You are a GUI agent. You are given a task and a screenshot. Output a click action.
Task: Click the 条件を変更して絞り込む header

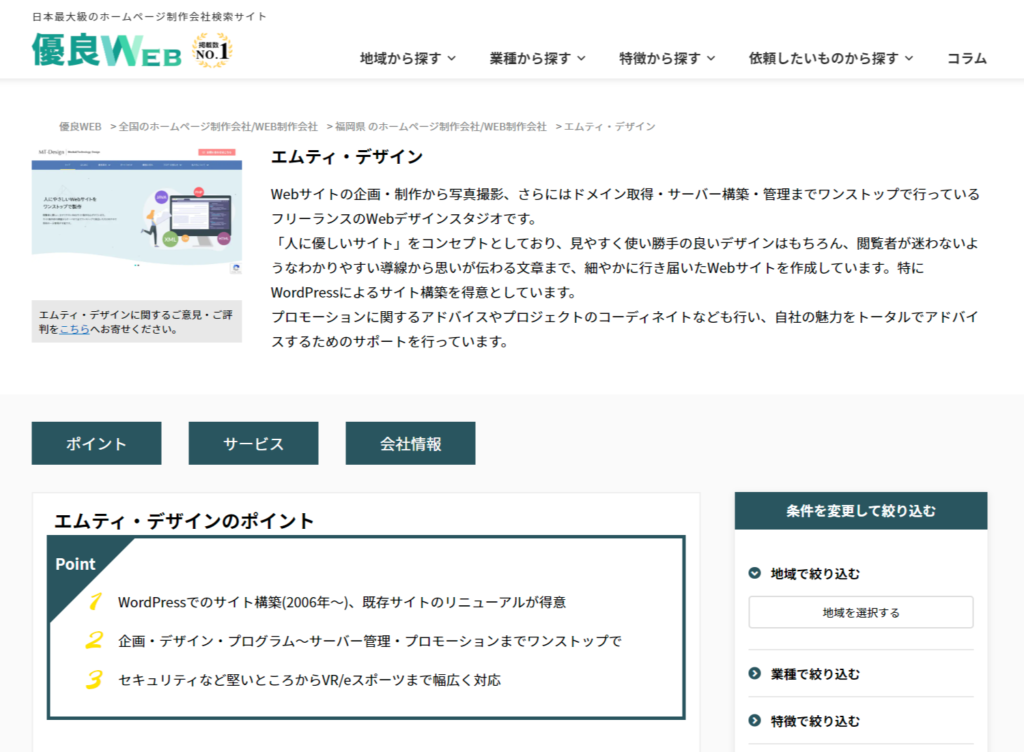click(x=861, y=510)
